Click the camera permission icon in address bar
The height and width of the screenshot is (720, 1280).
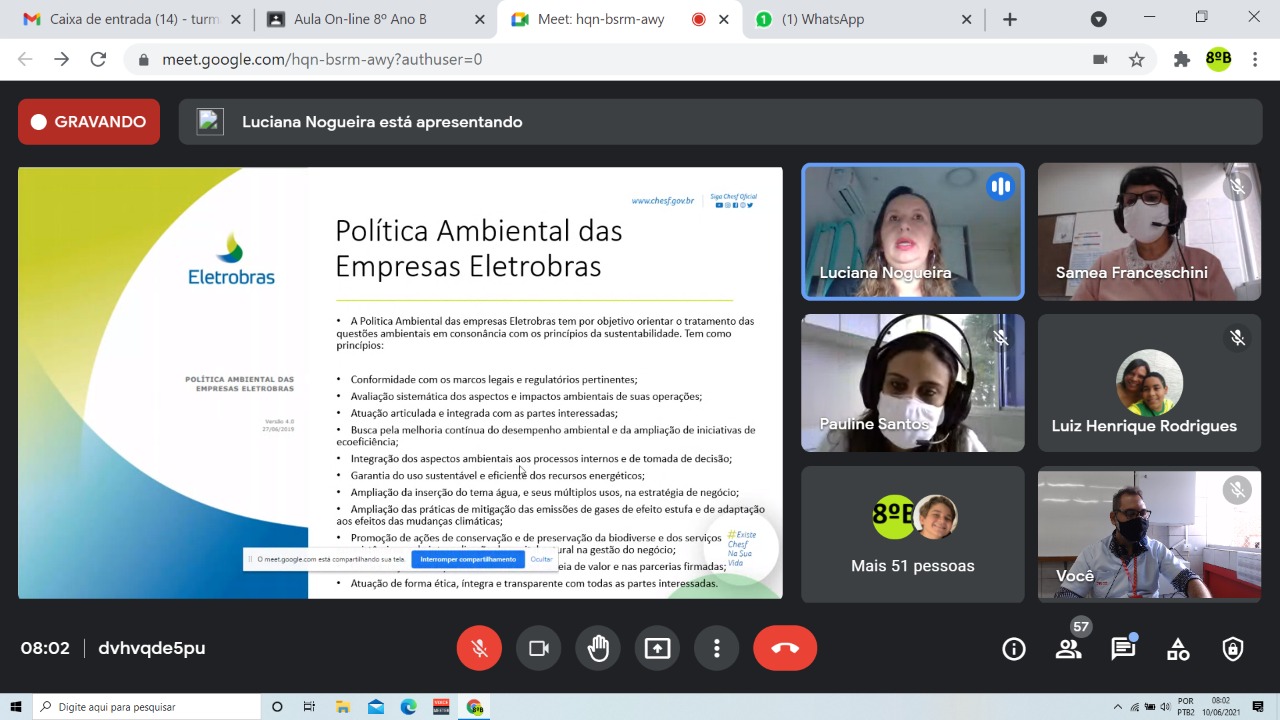pyautogui.click(x=1100, y=60)
